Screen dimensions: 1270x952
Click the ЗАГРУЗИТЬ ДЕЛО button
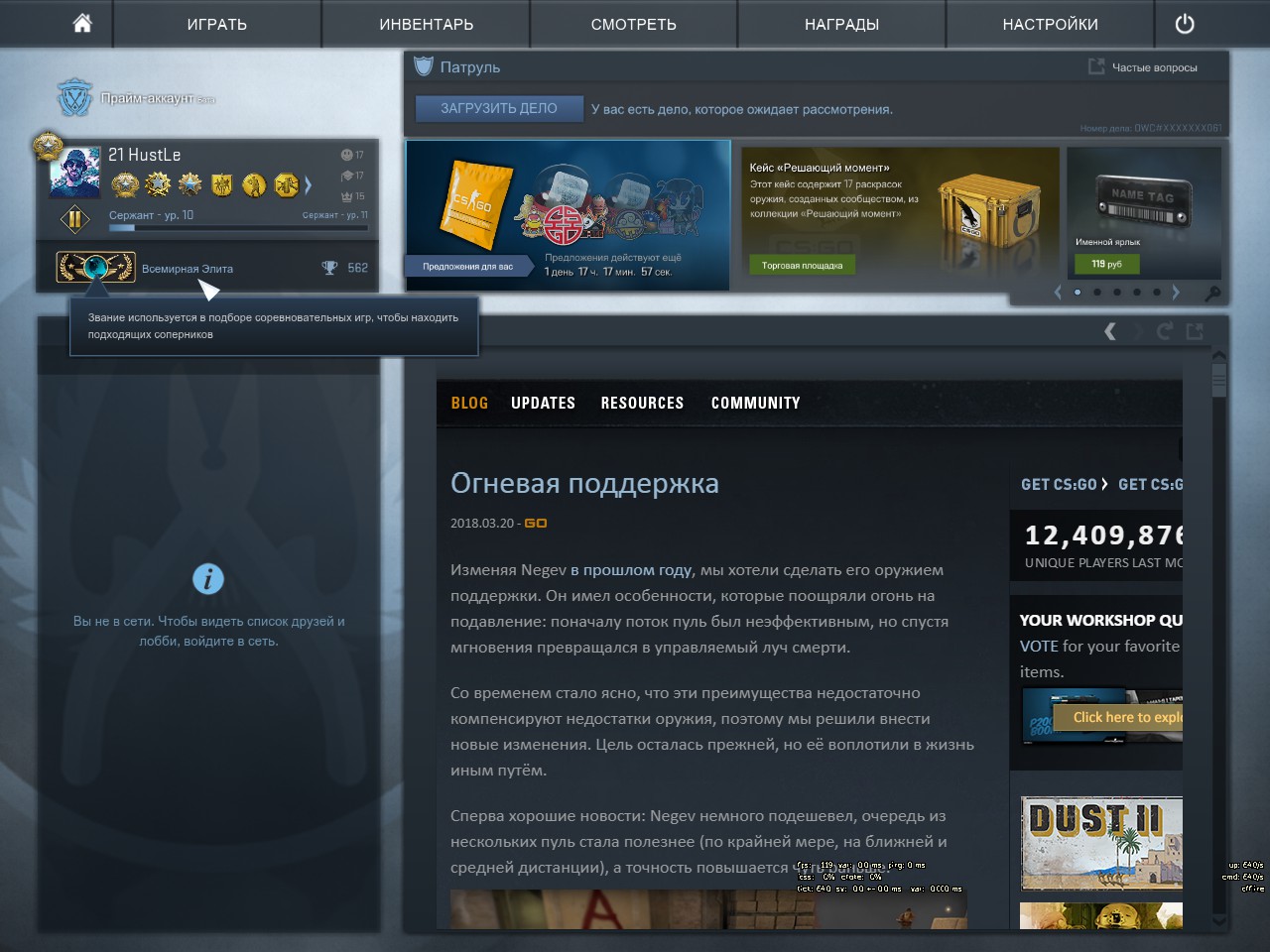(x=499, y=108)
